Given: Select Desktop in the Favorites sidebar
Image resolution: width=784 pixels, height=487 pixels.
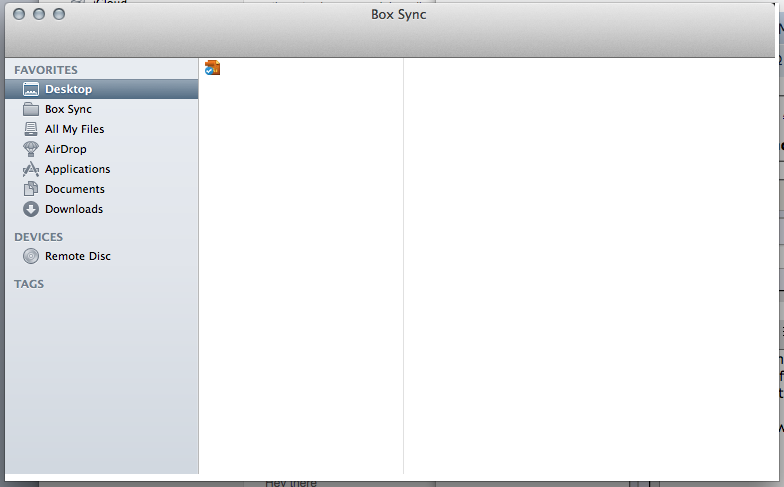Looking at the screenshot, I should [x=102, y=89].
